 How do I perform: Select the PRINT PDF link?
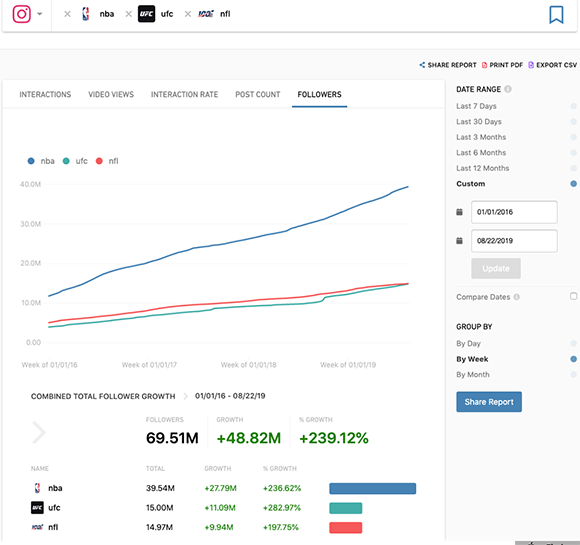click(x=506, y=65)
